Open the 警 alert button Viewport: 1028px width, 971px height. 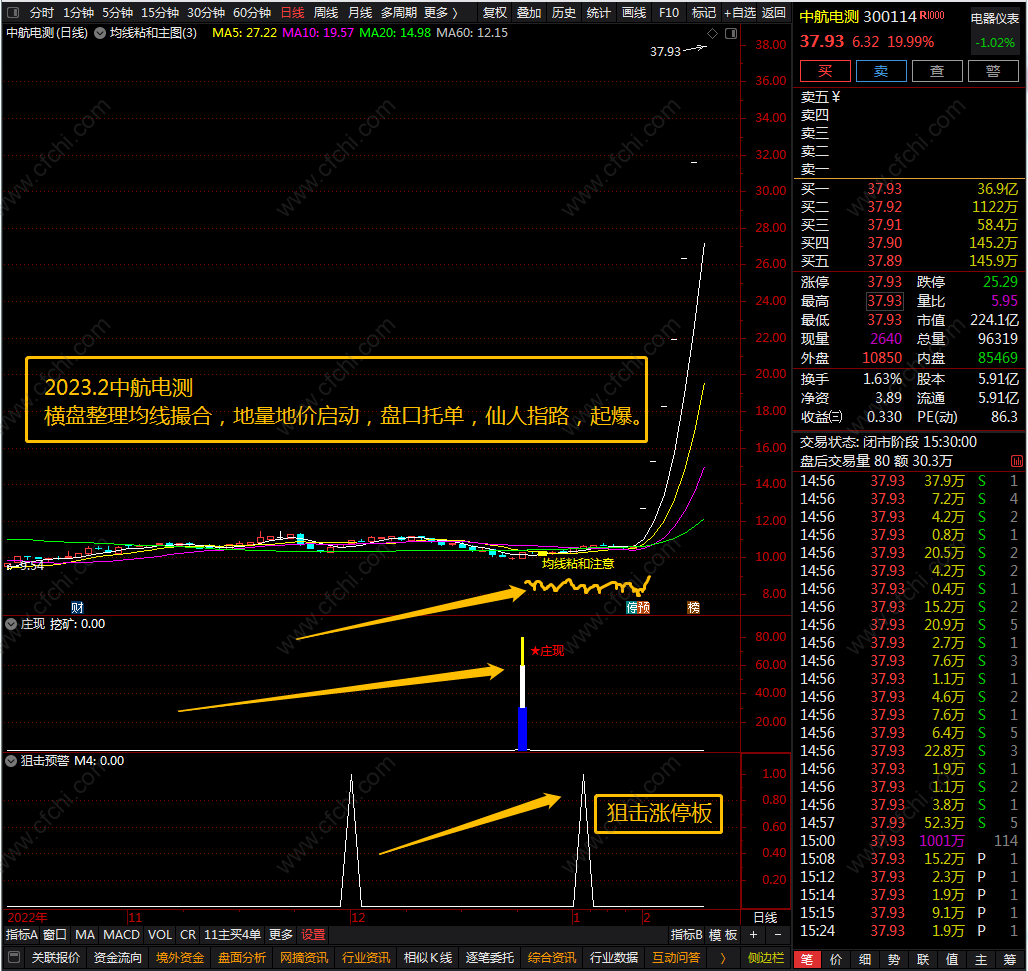coord(993,71)
